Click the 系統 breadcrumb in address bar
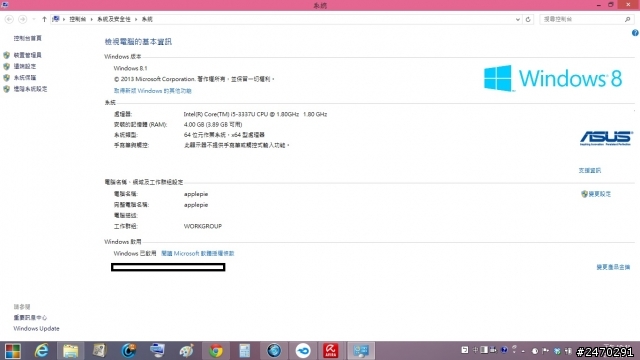The height and width of the screenshot is (360, 640). click(x=147, y=19)
